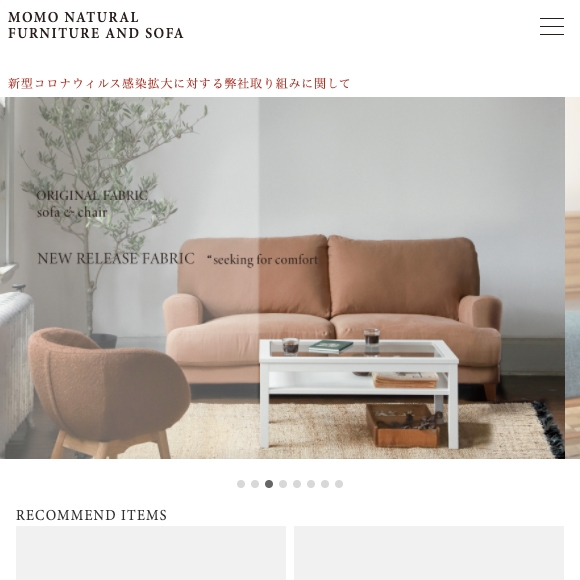Open the hamburger menu icon
This screenshot has width=580, height=580.
tap(552, 26)
